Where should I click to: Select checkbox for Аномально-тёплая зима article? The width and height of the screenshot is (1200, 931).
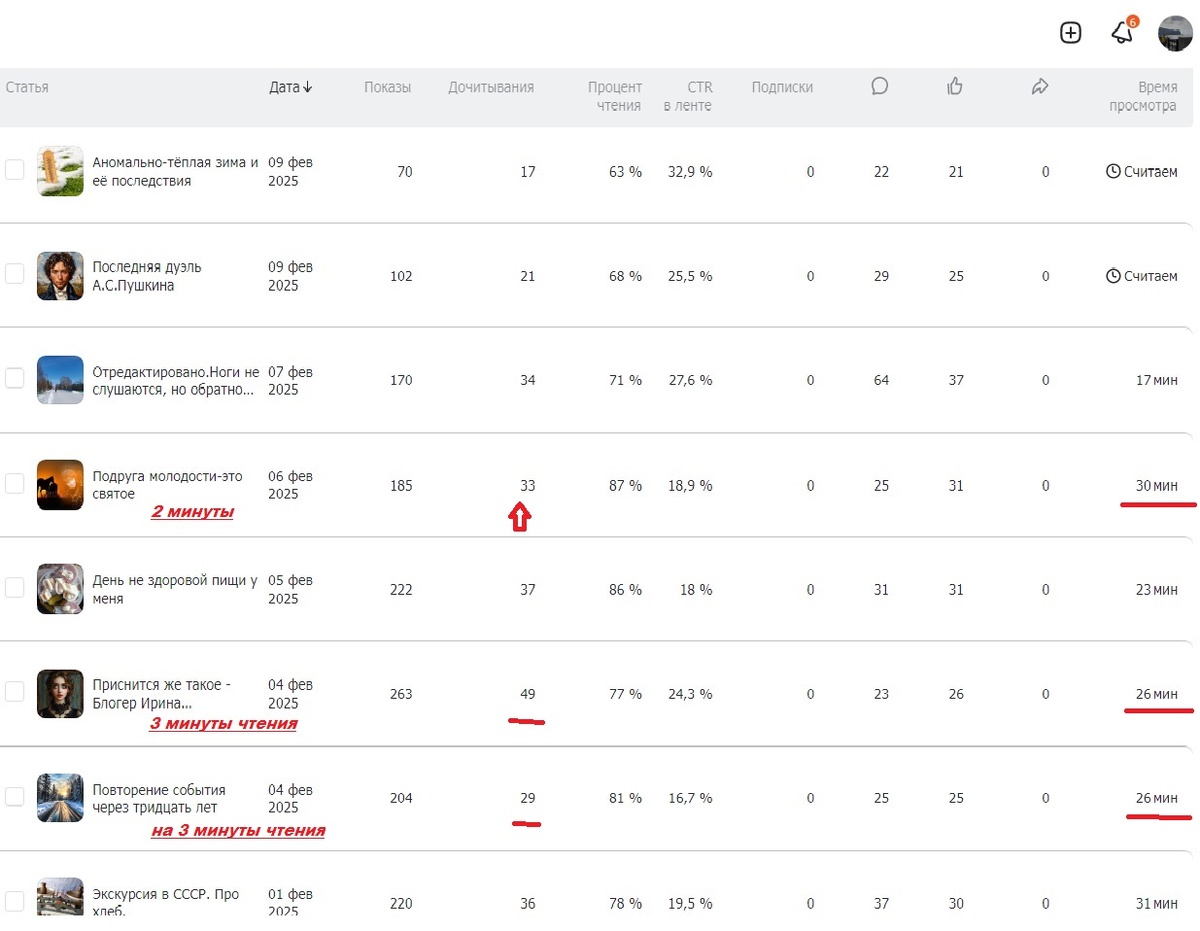[x=15, y=170]
